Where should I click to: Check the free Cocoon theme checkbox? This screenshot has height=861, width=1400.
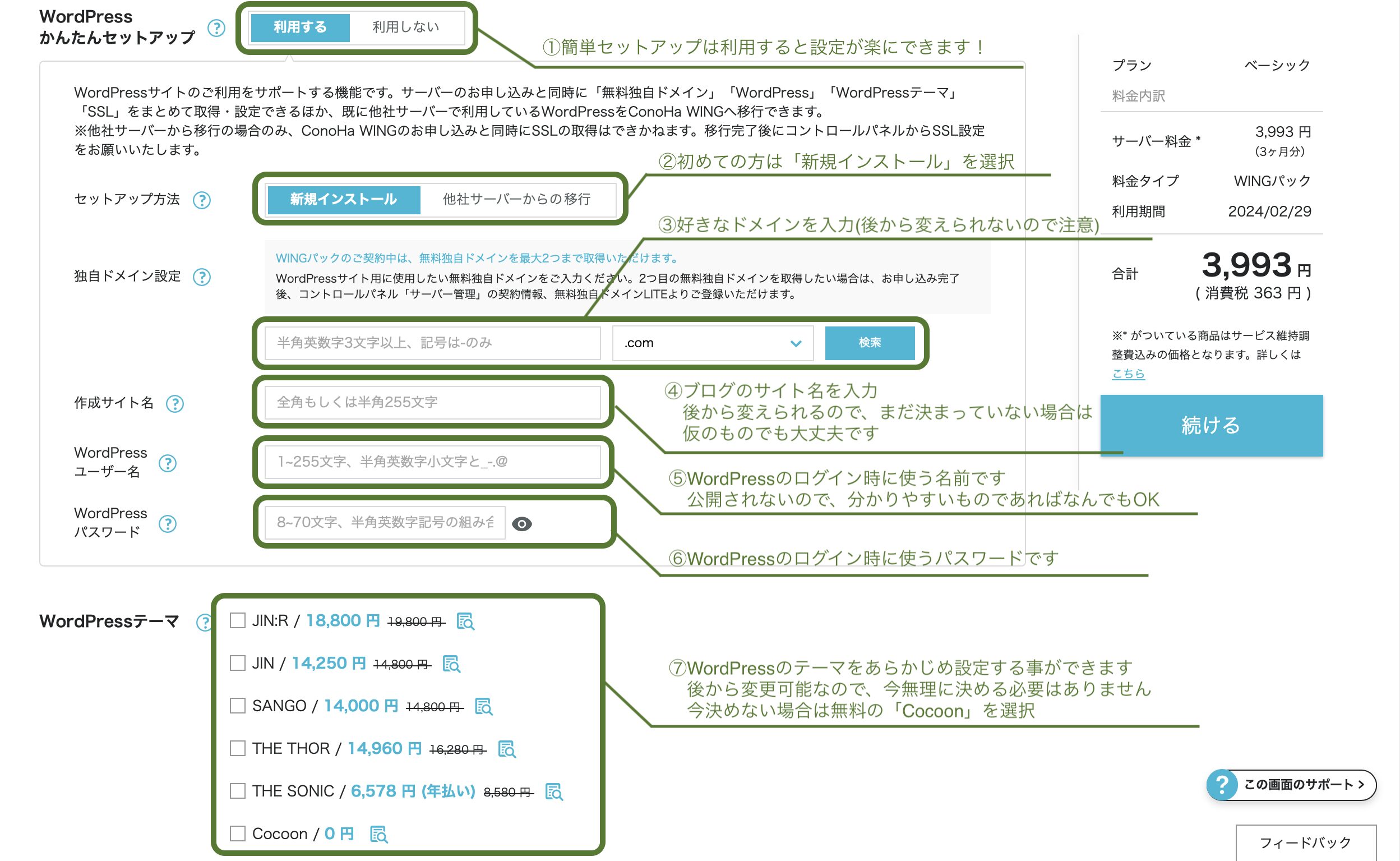click(237, 834)
